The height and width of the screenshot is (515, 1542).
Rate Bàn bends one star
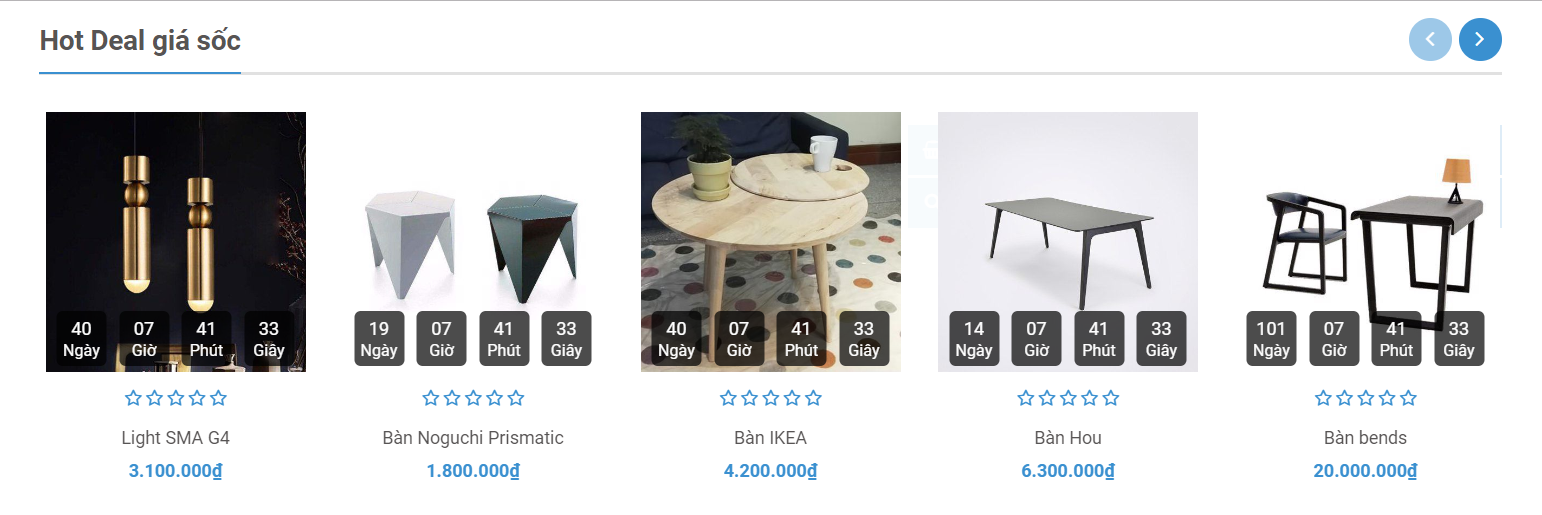pos(1323,398)
